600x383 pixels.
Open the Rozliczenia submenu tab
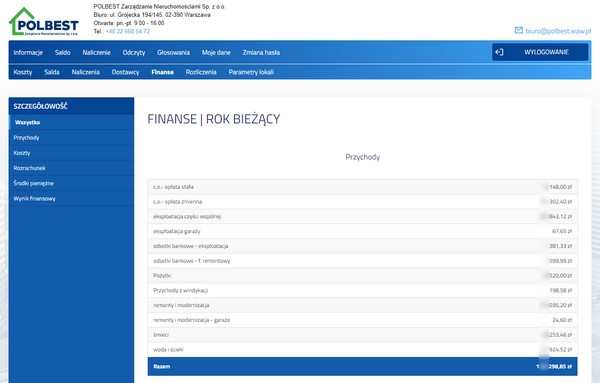point(201,72)
